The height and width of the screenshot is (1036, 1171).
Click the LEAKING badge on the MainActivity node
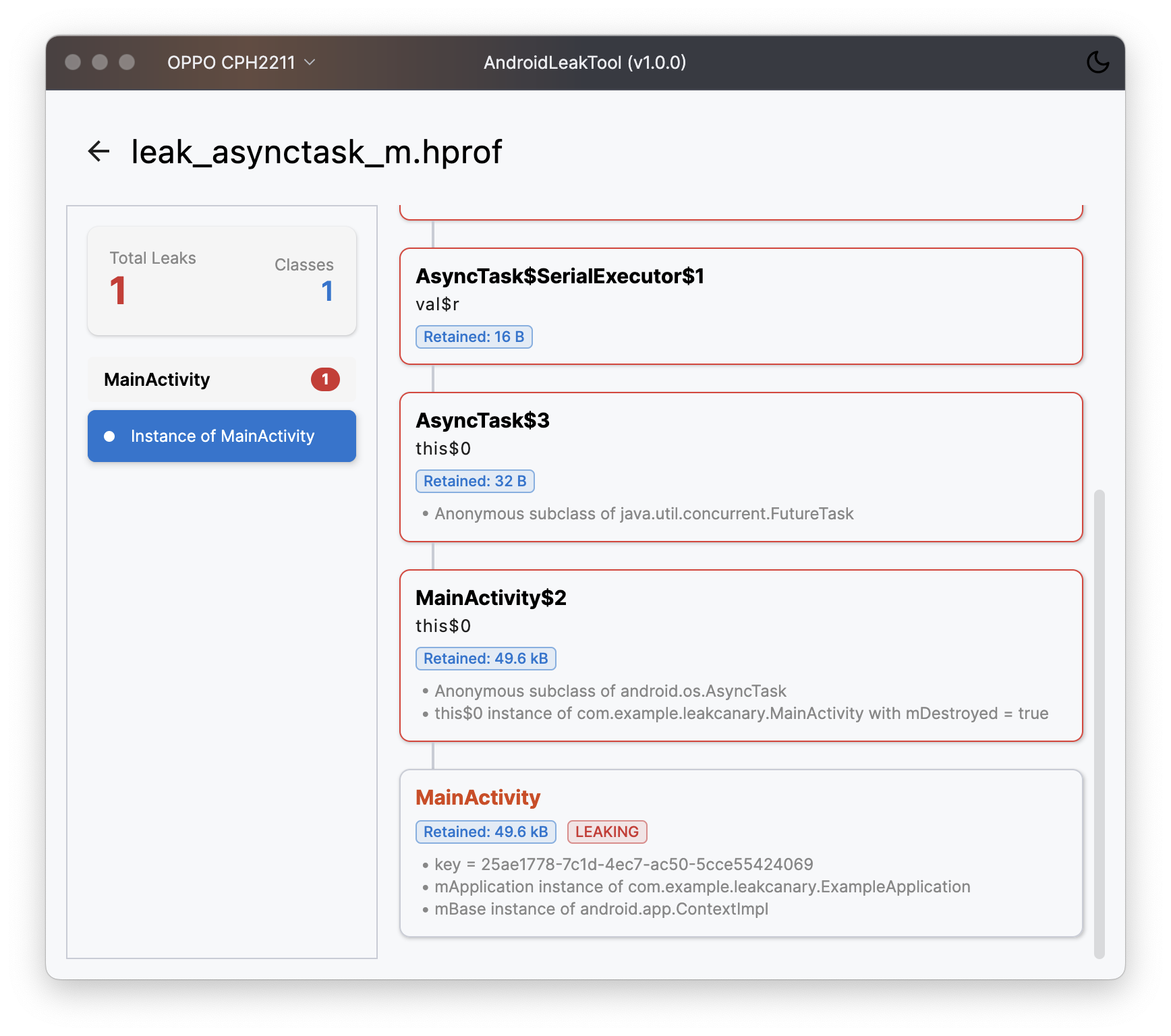[x=606, y=832]
